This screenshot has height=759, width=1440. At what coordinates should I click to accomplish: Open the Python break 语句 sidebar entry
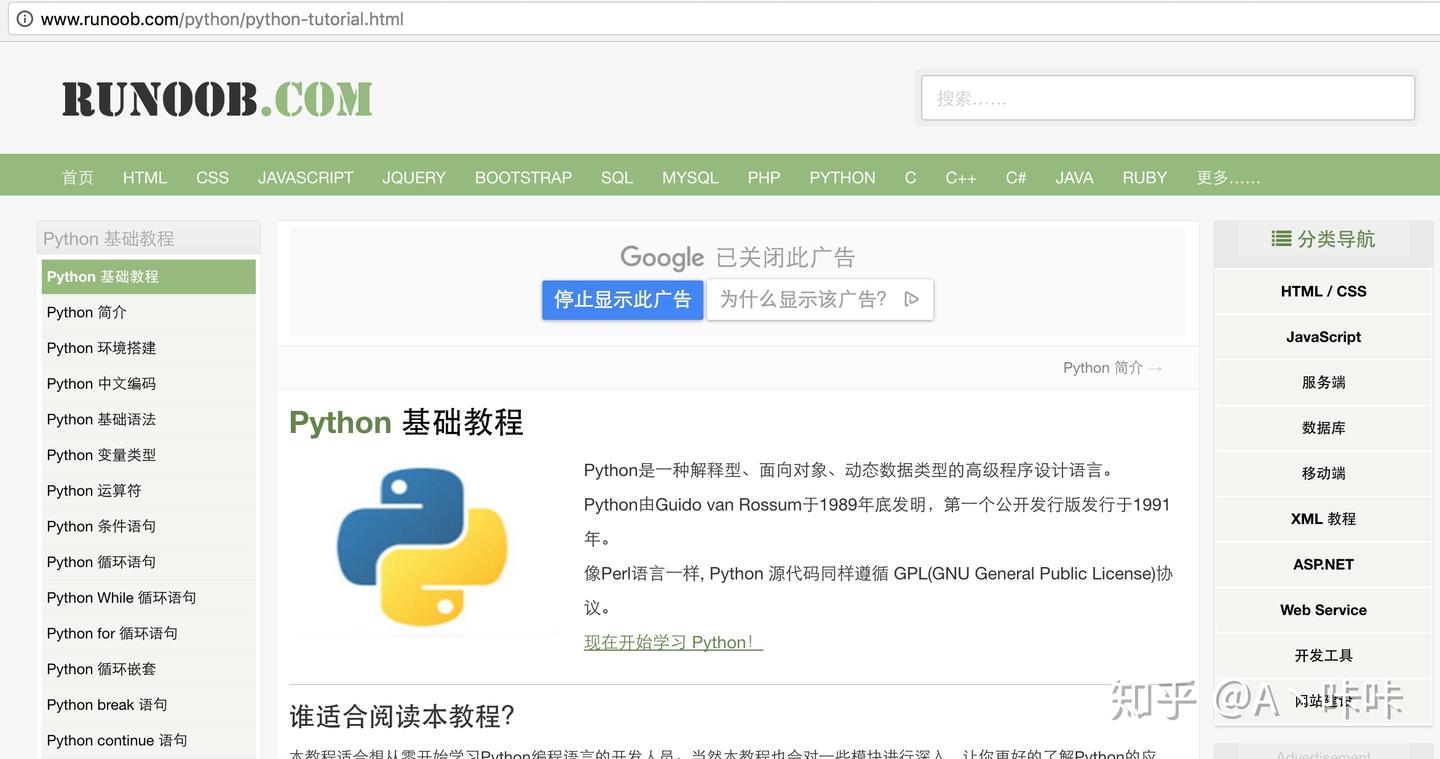tap(106, 704)
